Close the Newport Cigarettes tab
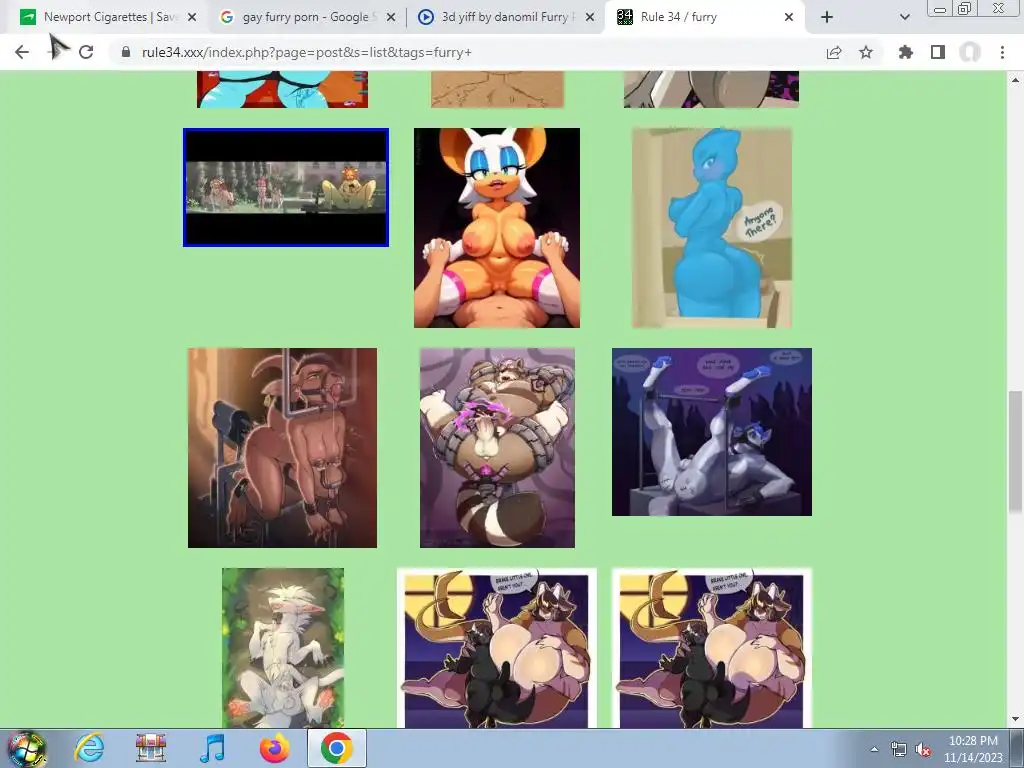The width and height of the screenshot is (1024, 768). 192,18
